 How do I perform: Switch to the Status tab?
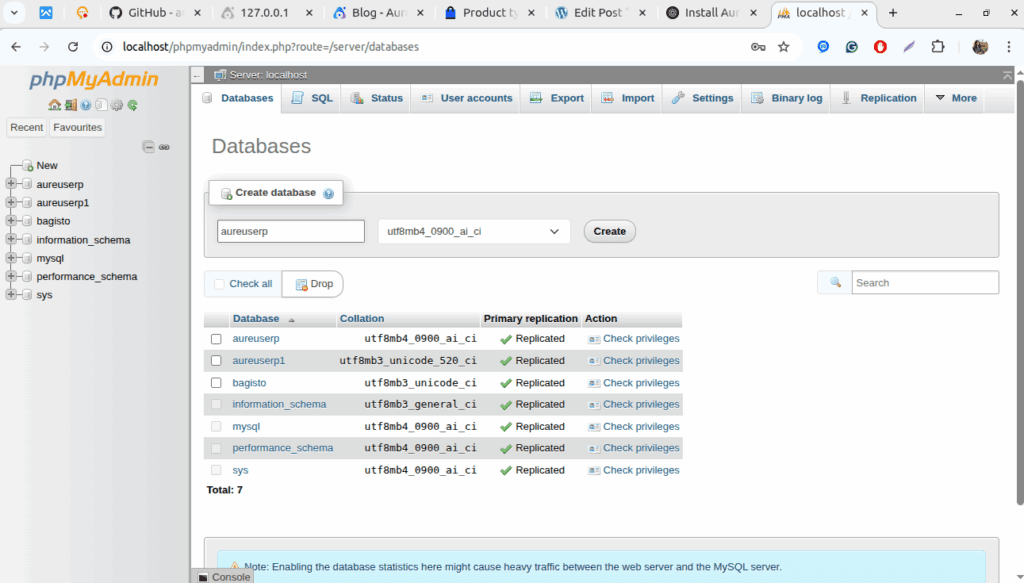[x=377, y=98]
